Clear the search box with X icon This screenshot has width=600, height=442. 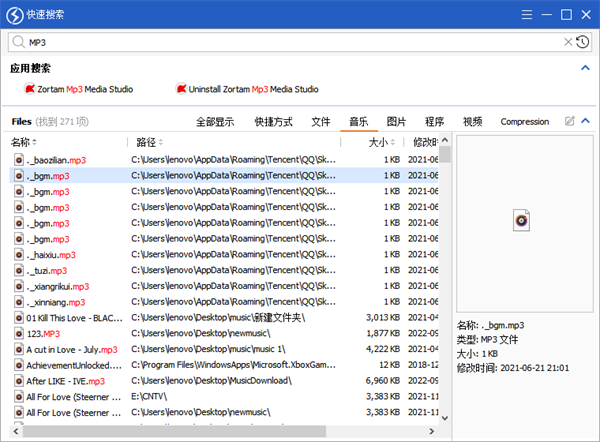pyautogui.click(x=569, y=42)
